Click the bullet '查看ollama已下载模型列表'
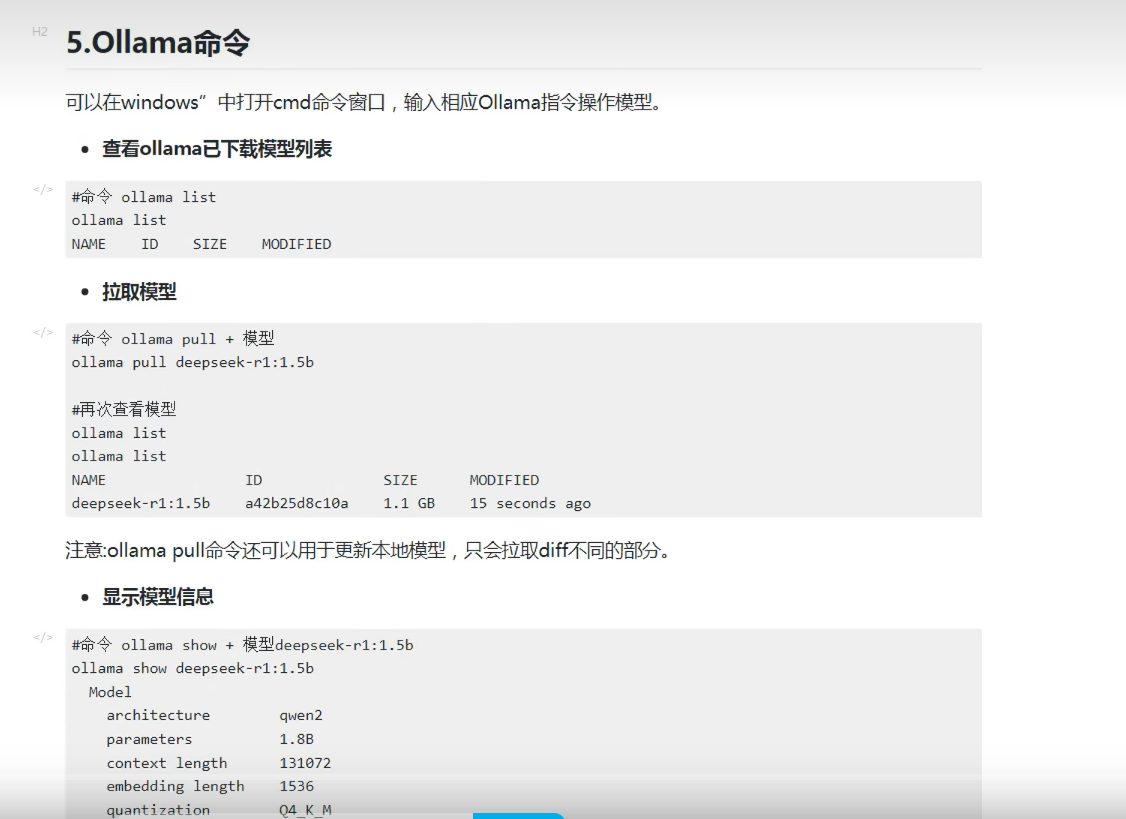Screen dimensions: 1126x819 point(217,149)
